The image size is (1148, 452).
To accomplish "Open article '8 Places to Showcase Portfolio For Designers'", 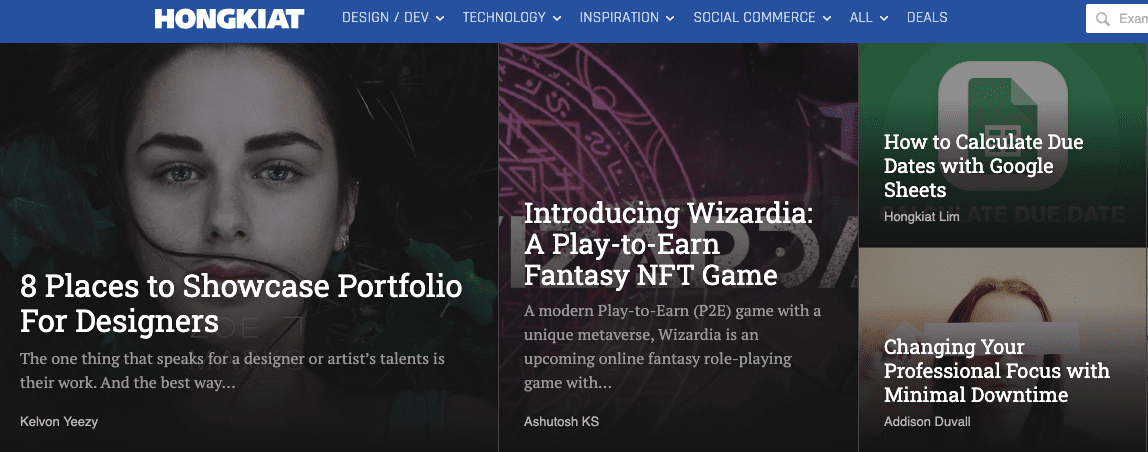I will (241, 304).
